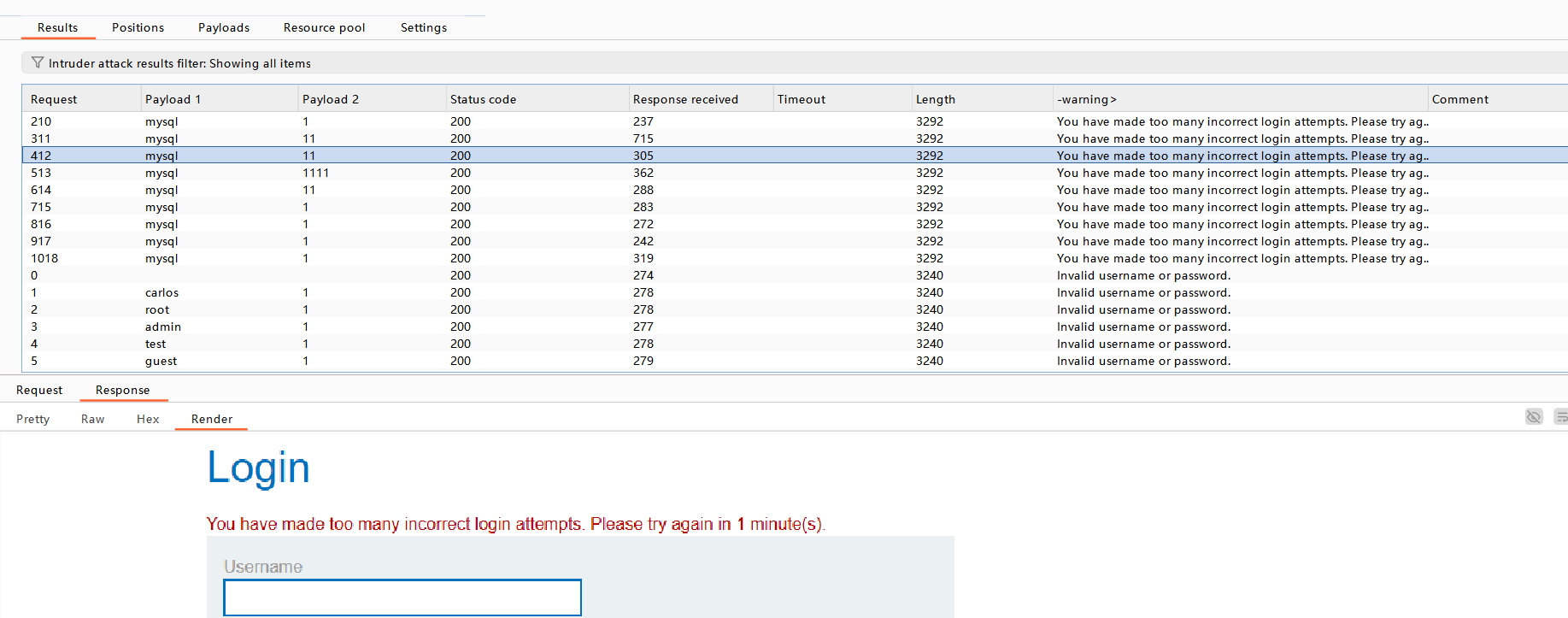This screenshot has width=1568, height=618.
Task: Switch to the Payloads tab
Action: point(224,27)
